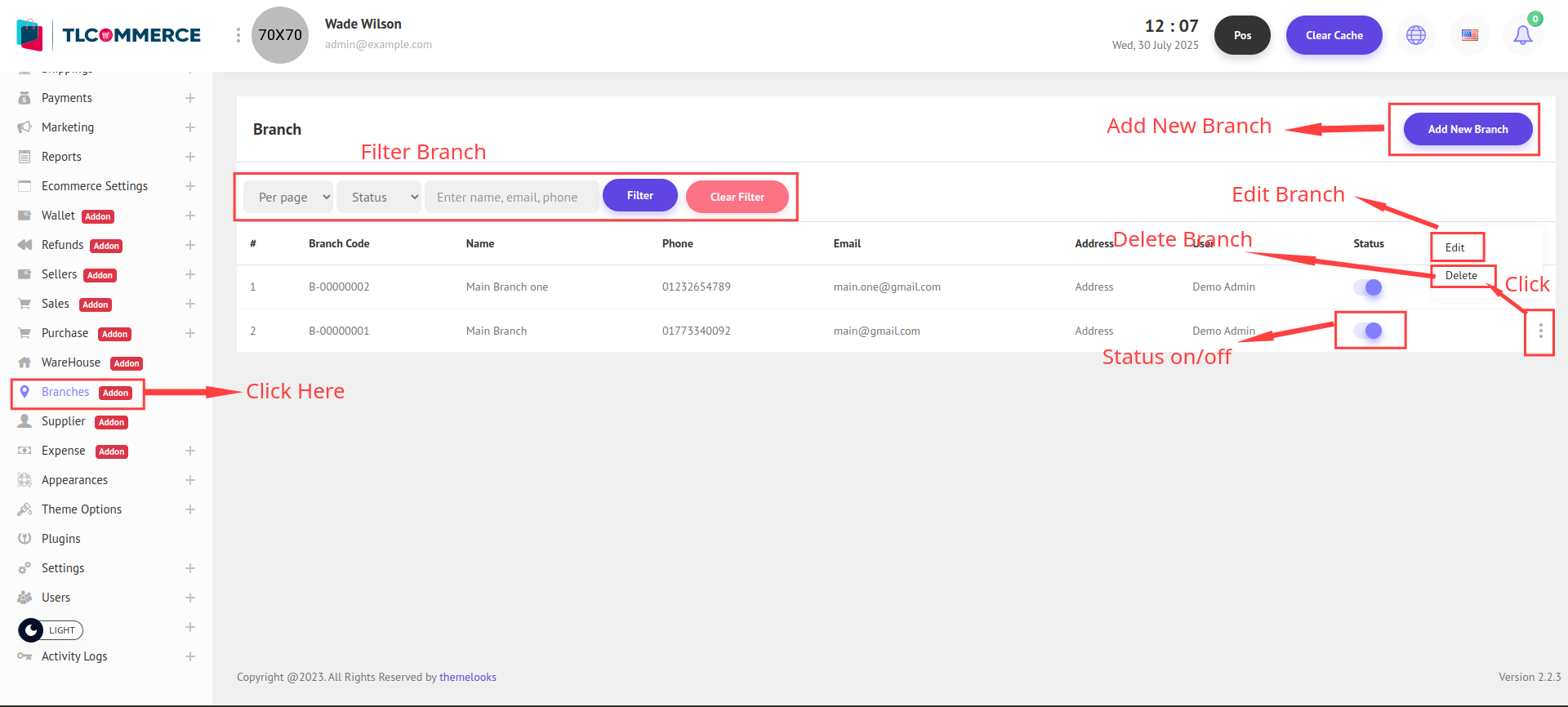The width and height of the screenshot is (1568, 707).
Task: Select Edit from the row menu
Action: pyautogui.click(x=1455, y=247)
